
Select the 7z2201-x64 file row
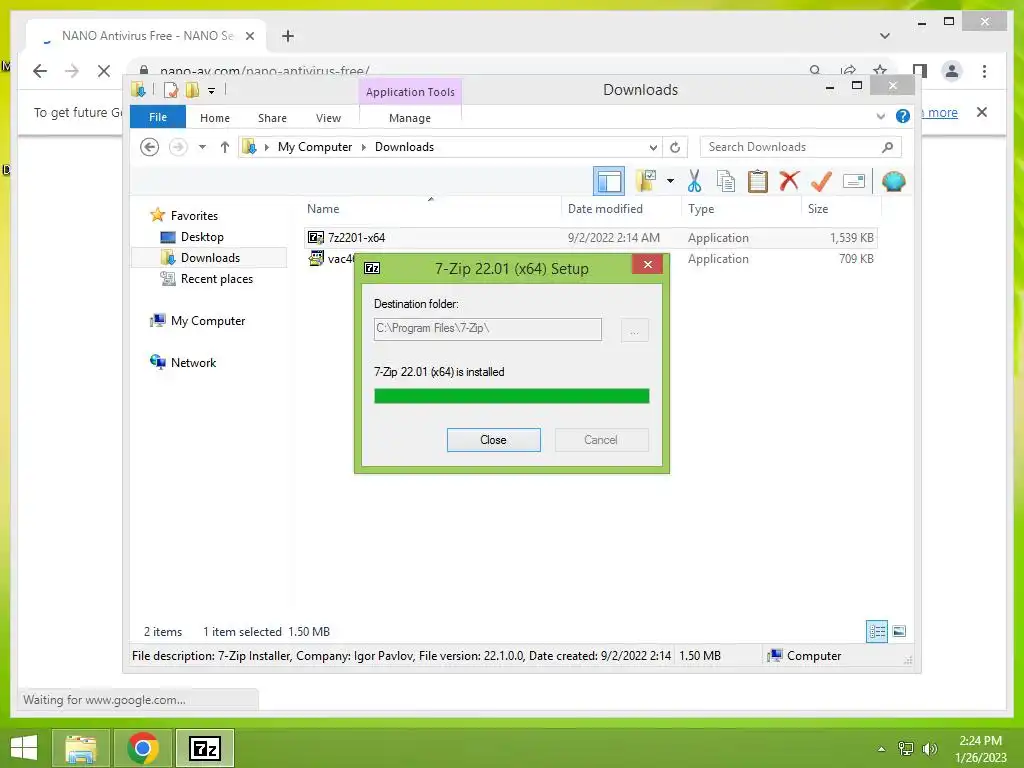[590, 238]
